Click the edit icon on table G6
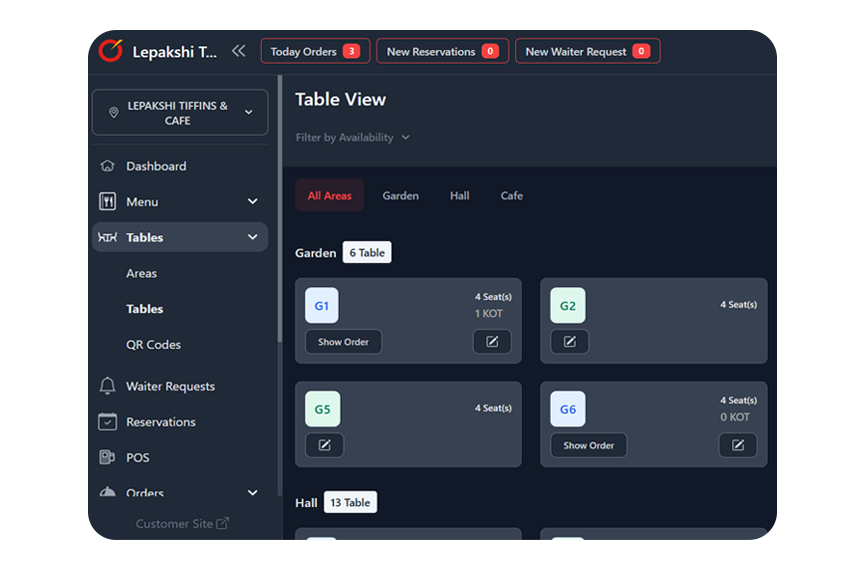The width and height of the screenshot is (864, 575). pyautogui.click(x=737, y=445)
